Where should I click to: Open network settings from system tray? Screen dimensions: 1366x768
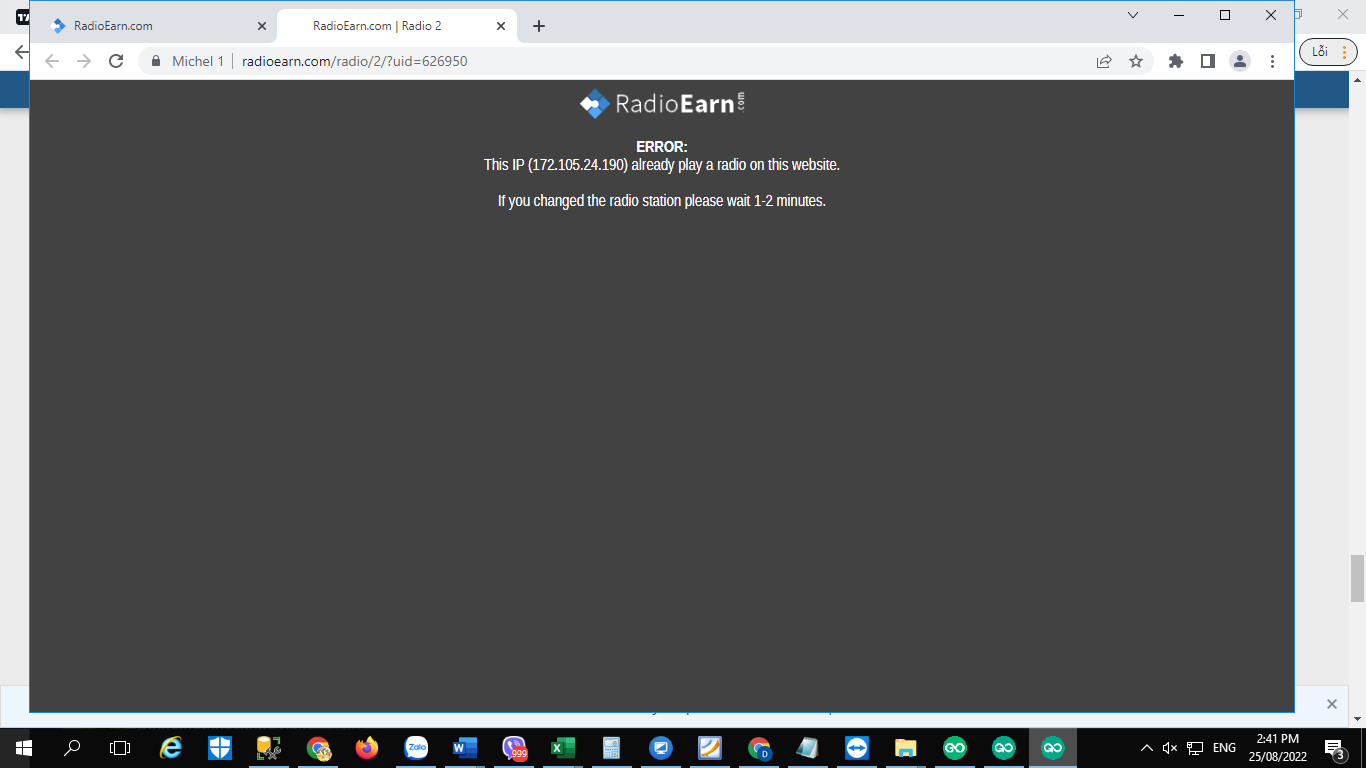click(x=1195, y=748)
